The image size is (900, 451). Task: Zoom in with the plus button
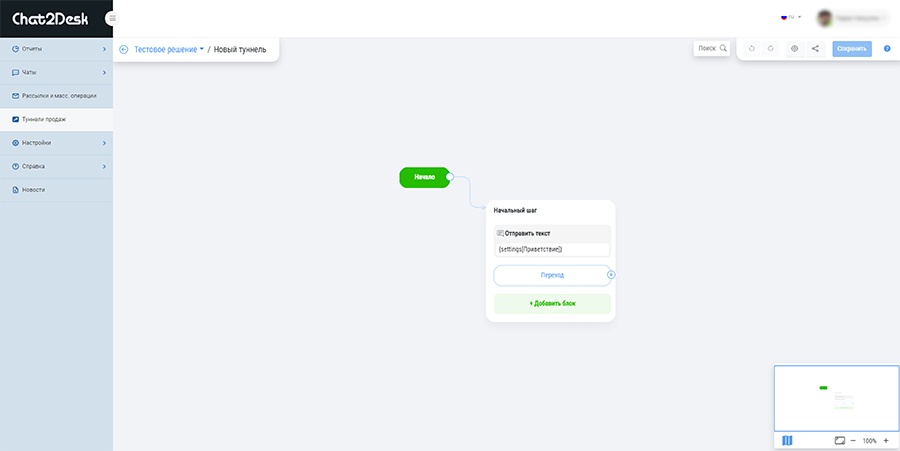[886, 441]
